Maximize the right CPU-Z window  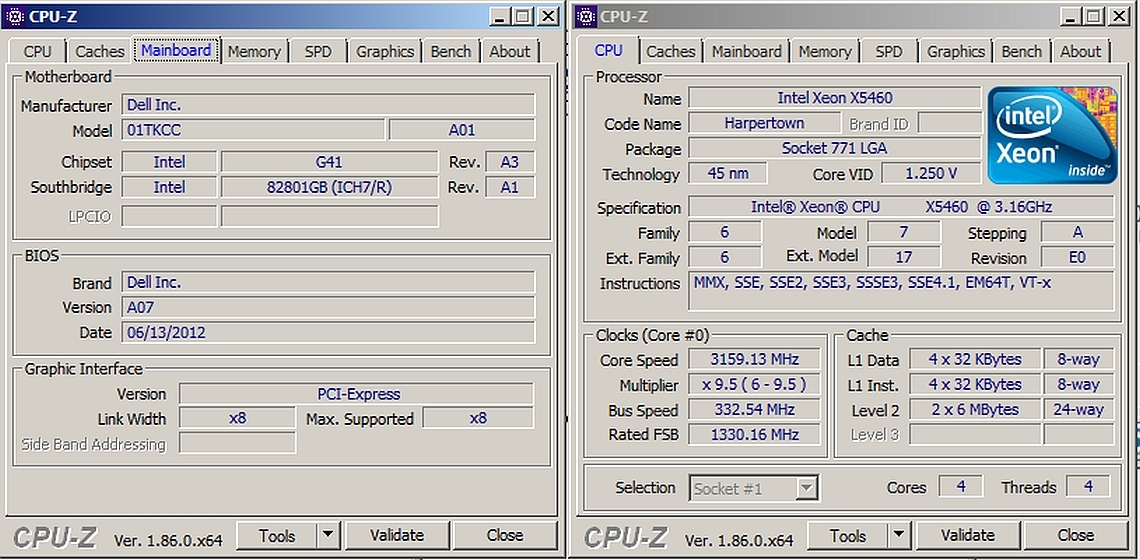point(1093,16)
